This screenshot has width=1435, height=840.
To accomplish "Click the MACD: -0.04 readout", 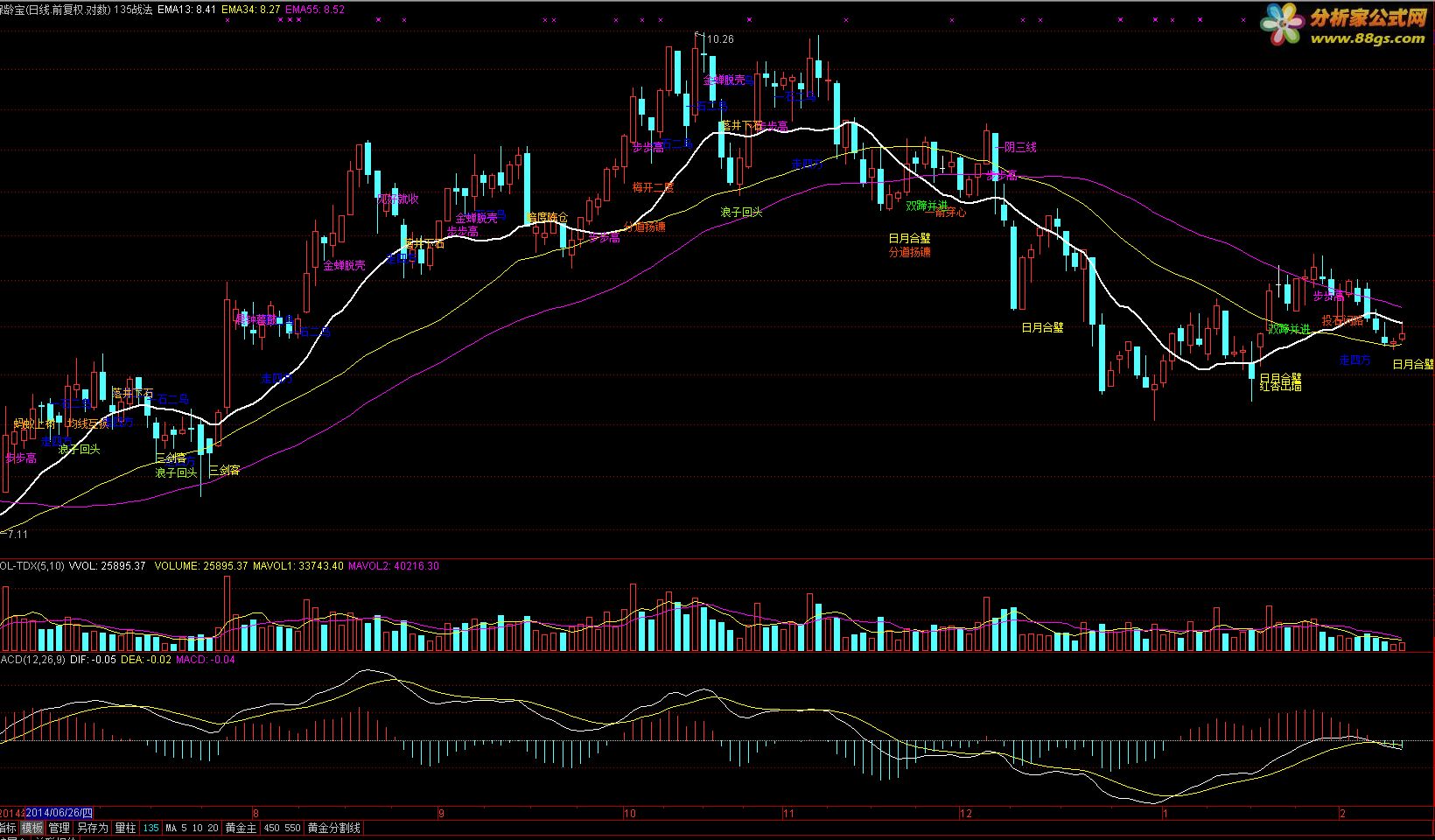I will [206, 660].
